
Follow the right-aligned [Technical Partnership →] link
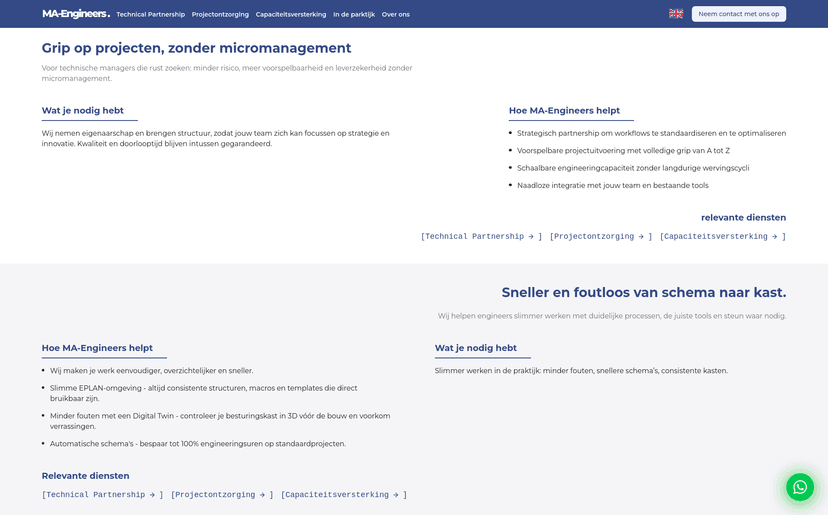tap(481, 237)
